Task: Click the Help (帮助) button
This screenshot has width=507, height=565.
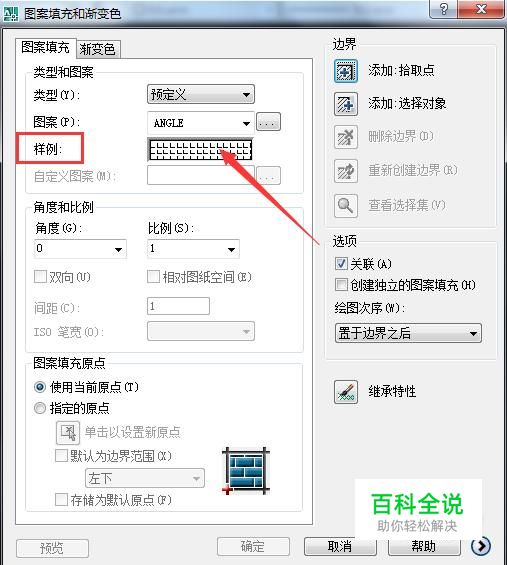Action: 424,547
